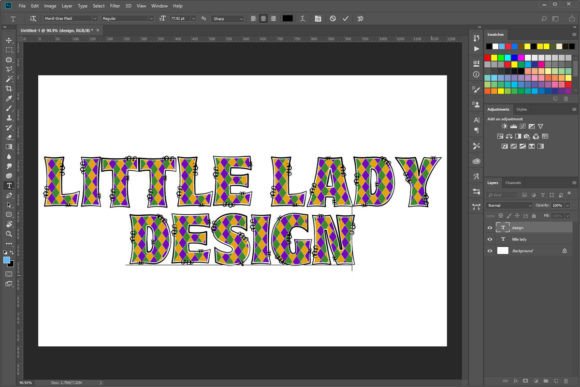Select the Eraser tool
Screen dimensions: 580x387
coord(9,137)
